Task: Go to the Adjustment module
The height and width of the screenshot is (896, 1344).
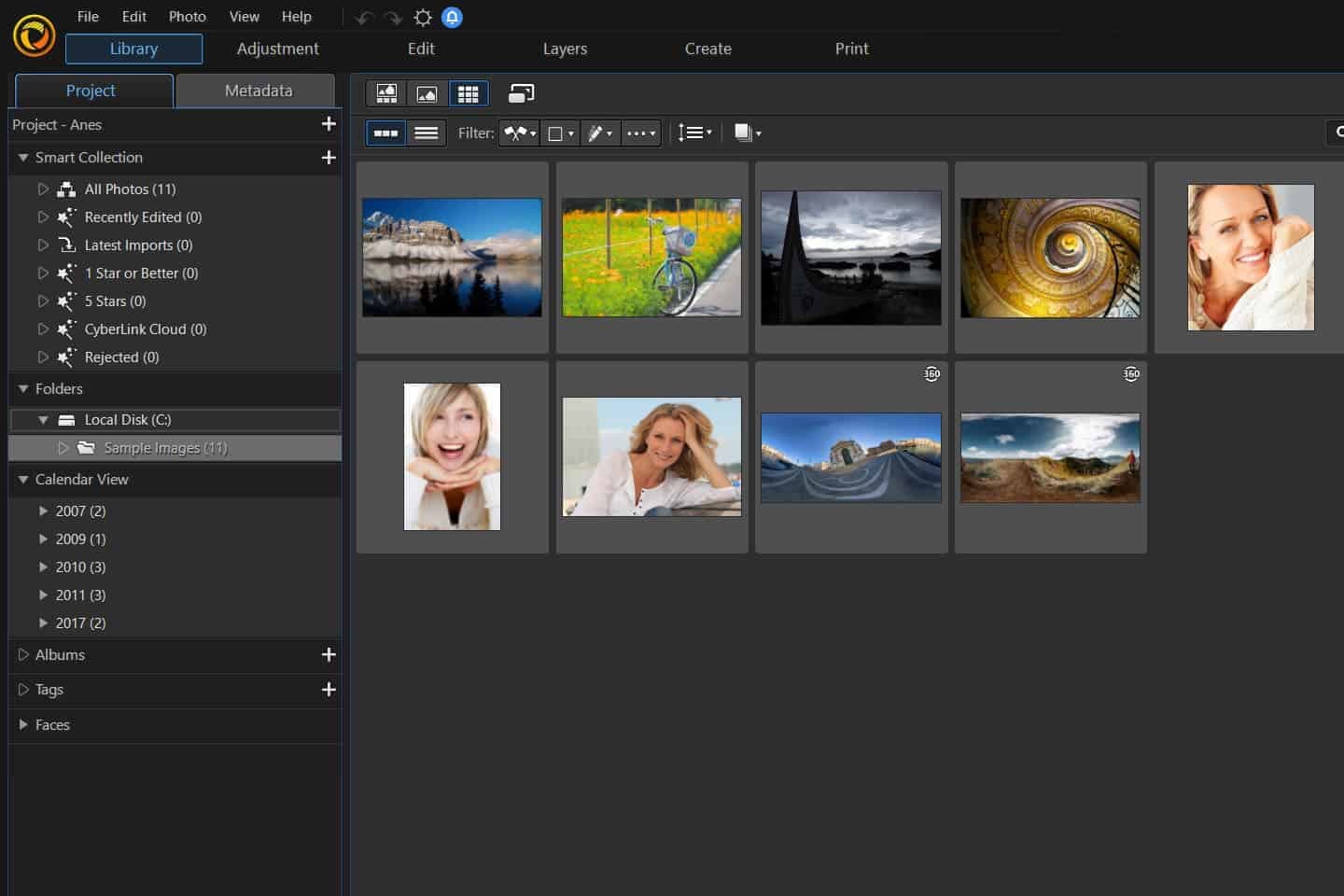Action: [x=278, y=49]
